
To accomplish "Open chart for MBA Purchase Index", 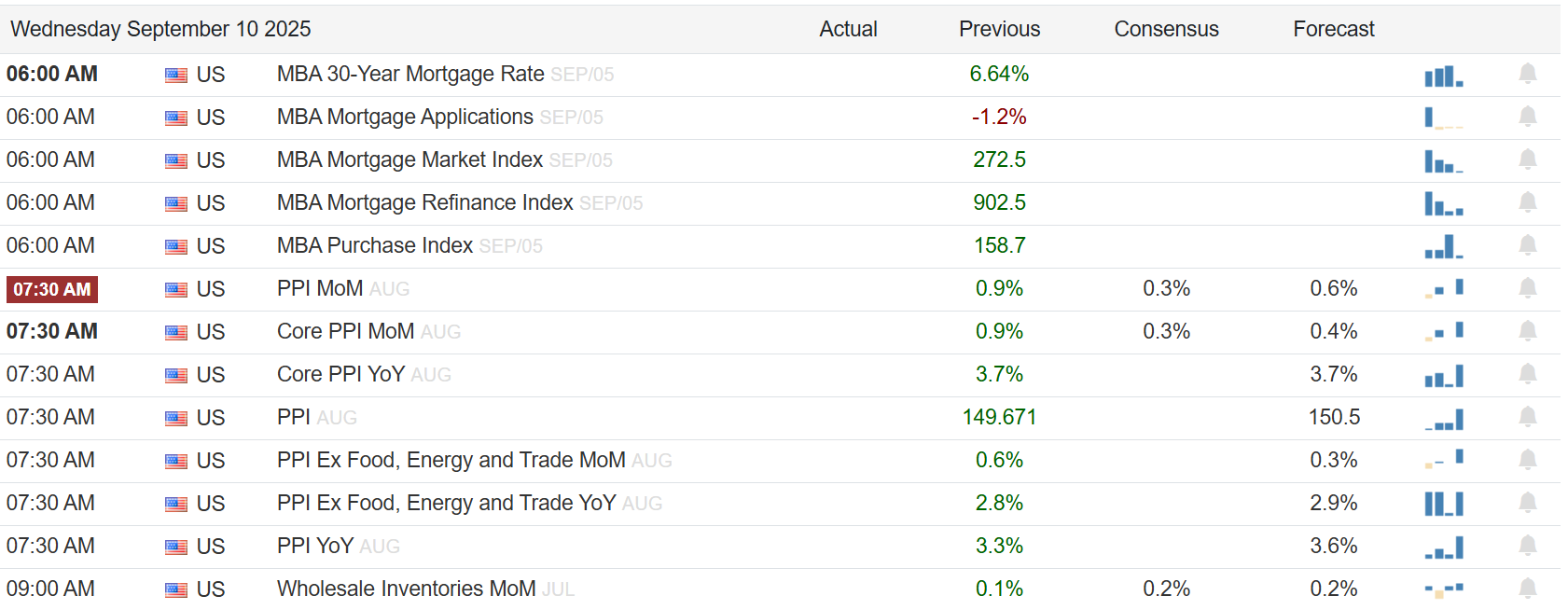I will [x=1443, y=246].
